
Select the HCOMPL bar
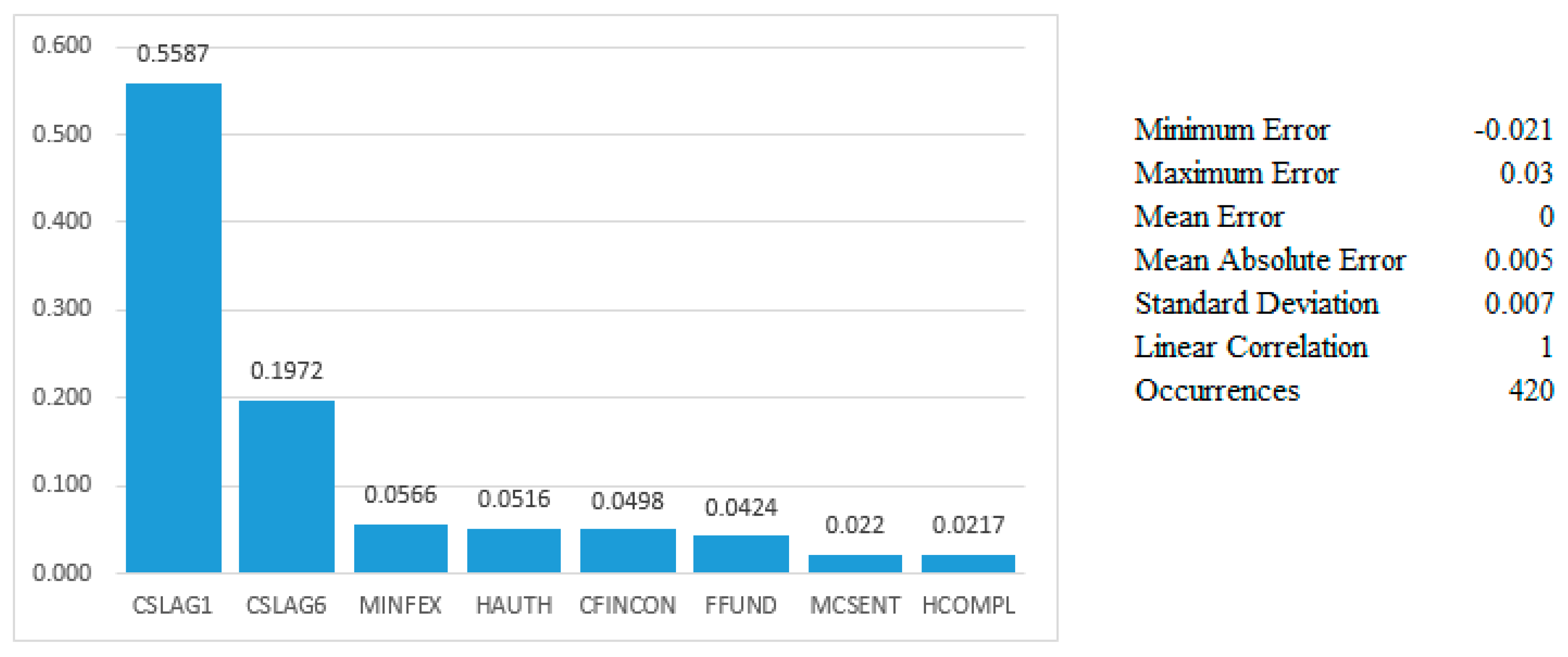(968, 563)
